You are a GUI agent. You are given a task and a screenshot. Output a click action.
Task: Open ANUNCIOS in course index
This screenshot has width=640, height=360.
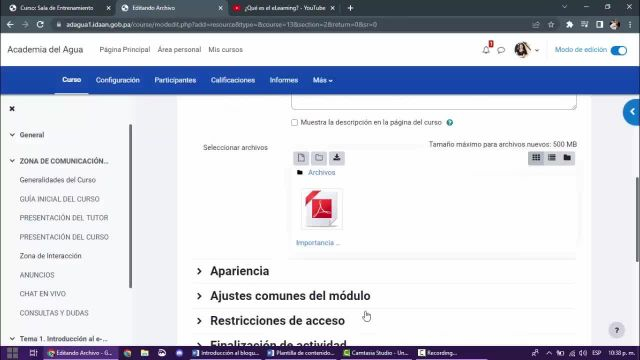(37, 275)
